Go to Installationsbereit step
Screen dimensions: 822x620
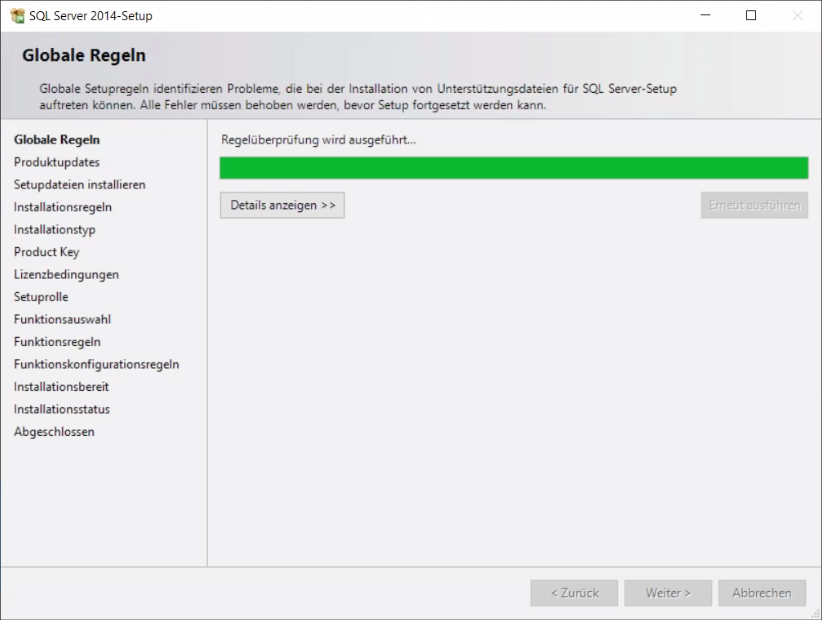[x=61, y=387]
